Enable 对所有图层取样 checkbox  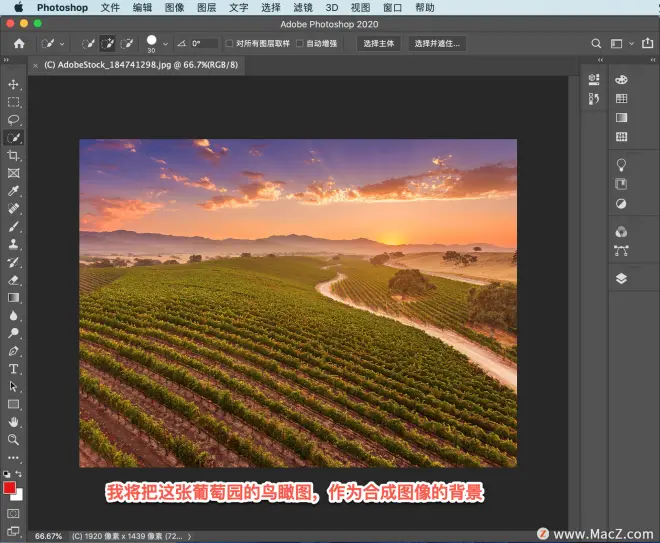point(229,43)
